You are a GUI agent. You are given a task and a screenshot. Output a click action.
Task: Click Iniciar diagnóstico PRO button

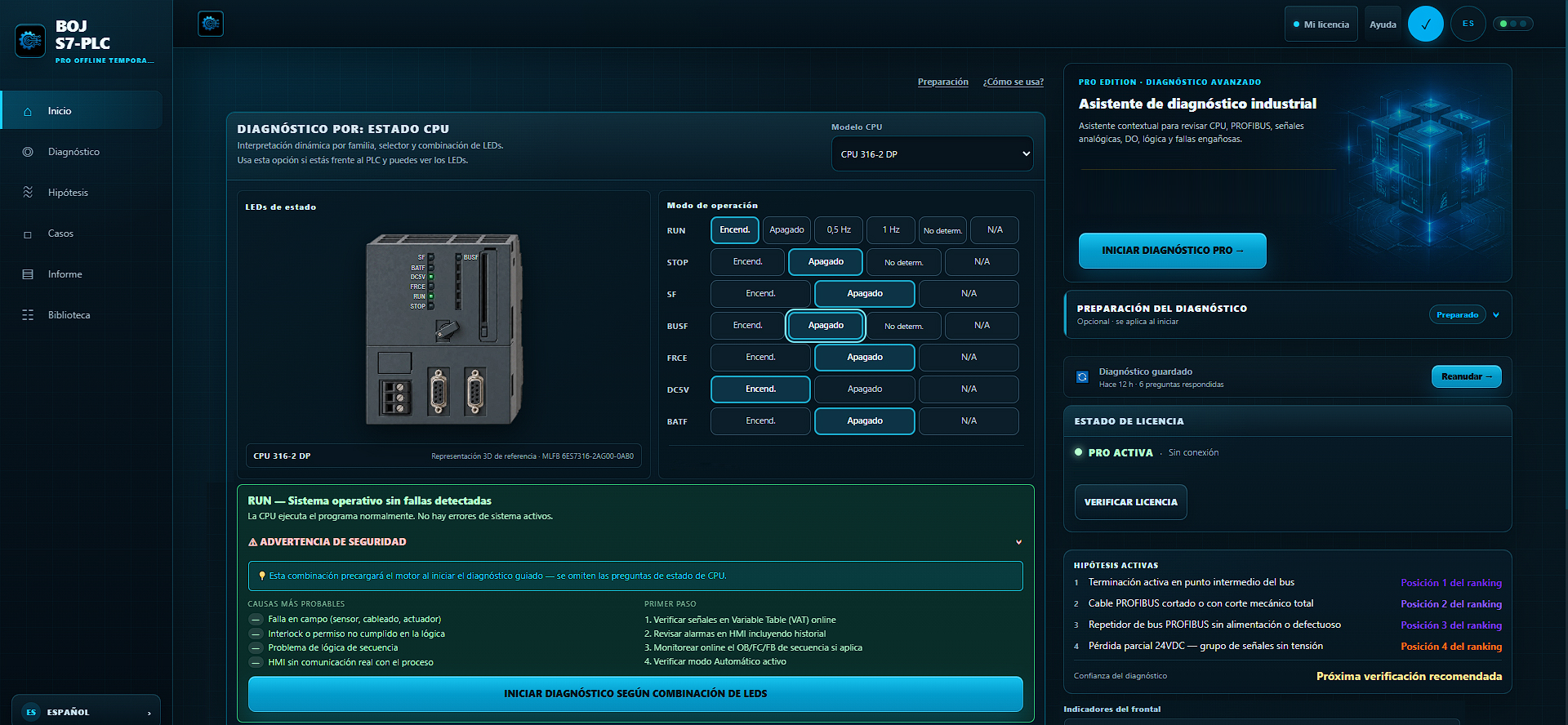1172,251
